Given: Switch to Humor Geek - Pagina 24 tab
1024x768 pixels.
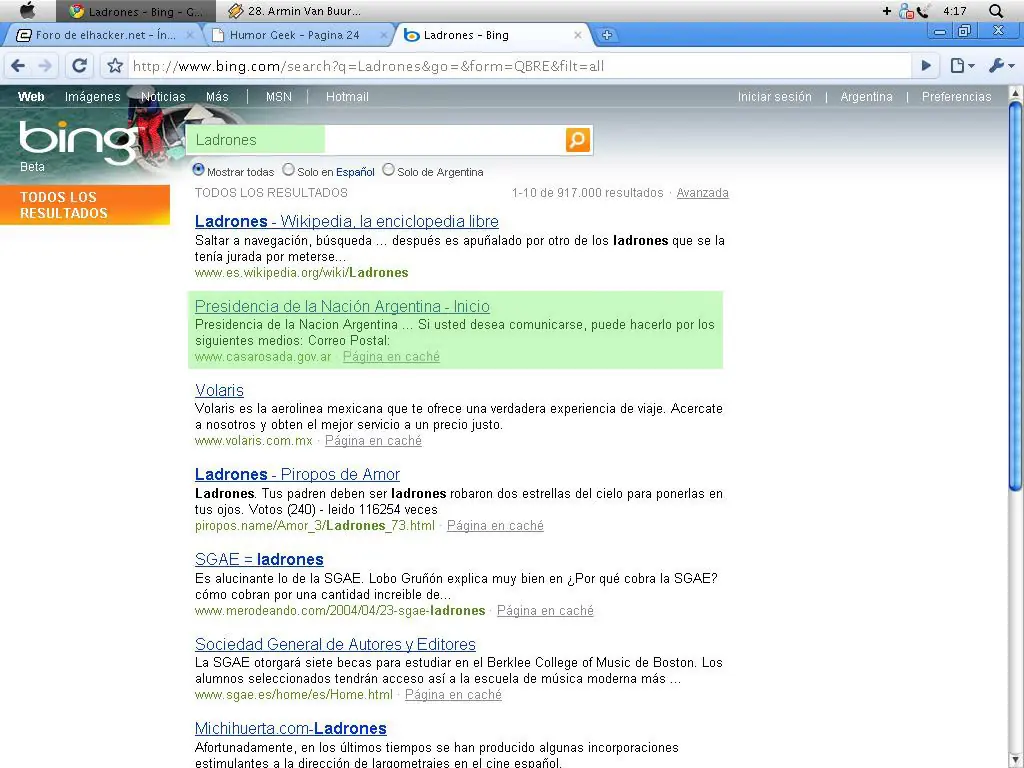Looking at the screenshot, I should click(x=294, y=35).
